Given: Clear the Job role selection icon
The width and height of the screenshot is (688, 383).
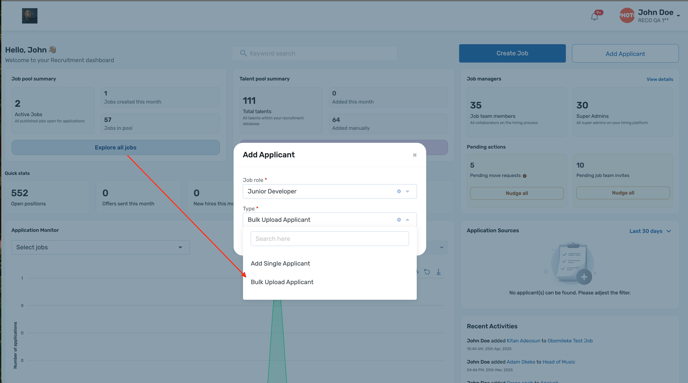Looking at the screenshot, I should (x=398, y=191).
